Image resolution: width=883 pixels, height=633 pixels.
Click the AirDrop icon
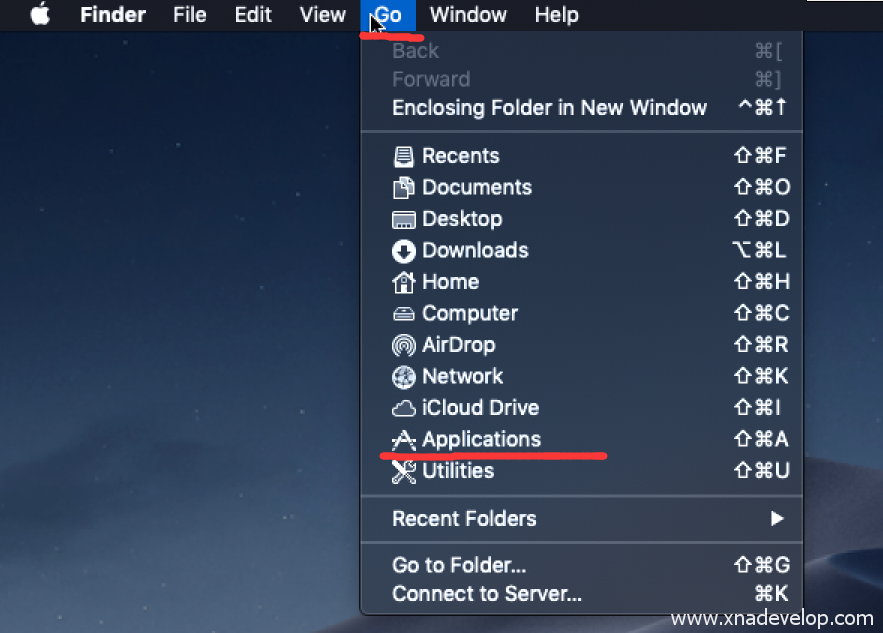(x=403, y=345)
